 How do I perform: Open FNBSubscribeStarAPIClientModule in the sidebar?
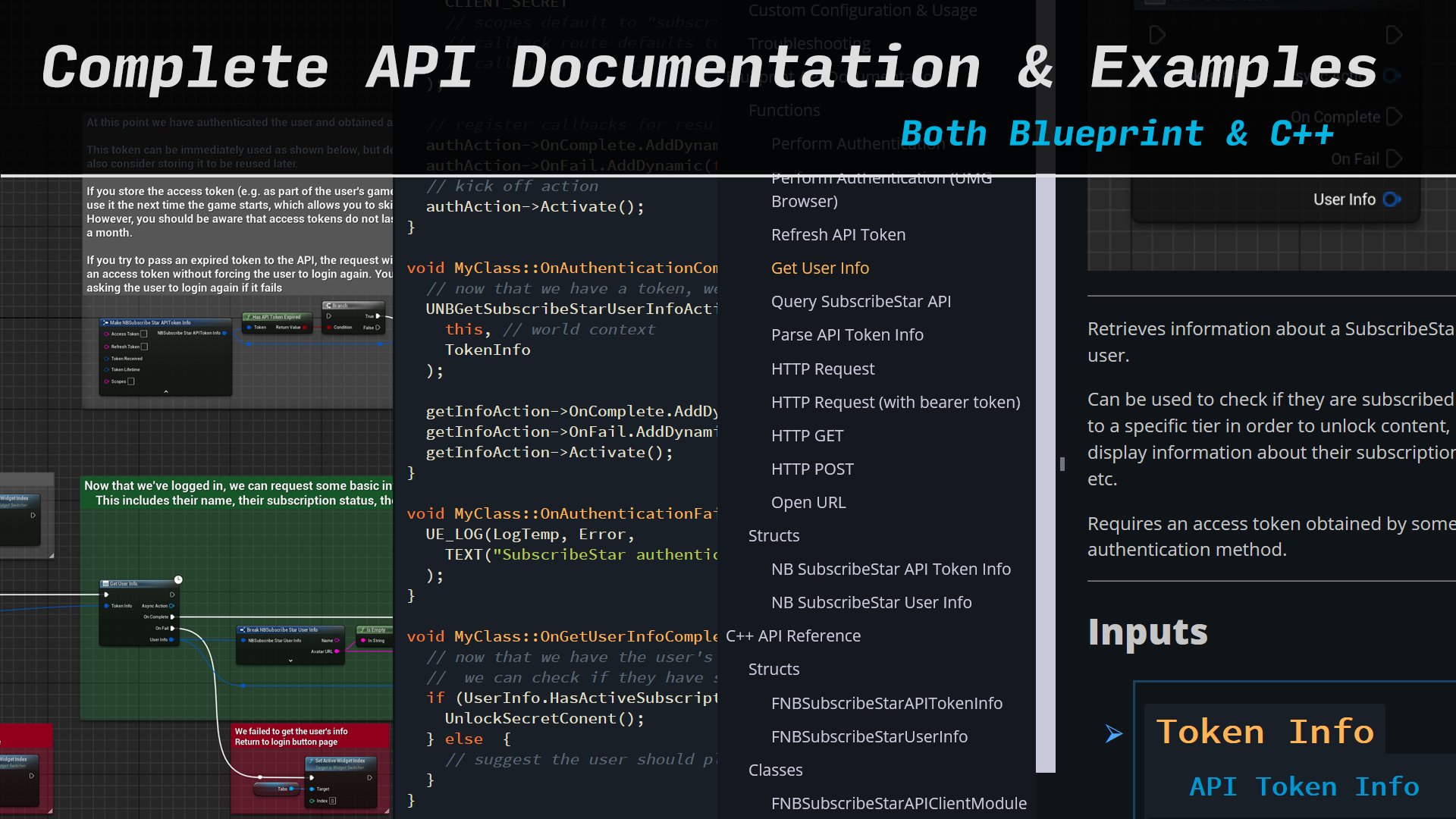click(x=899, y=804)
